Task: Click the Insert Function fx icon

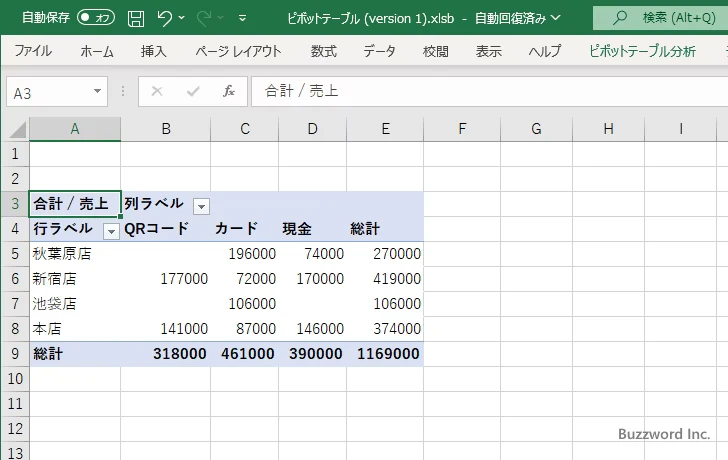Action: pyautogui.click(x=228, y=91)
